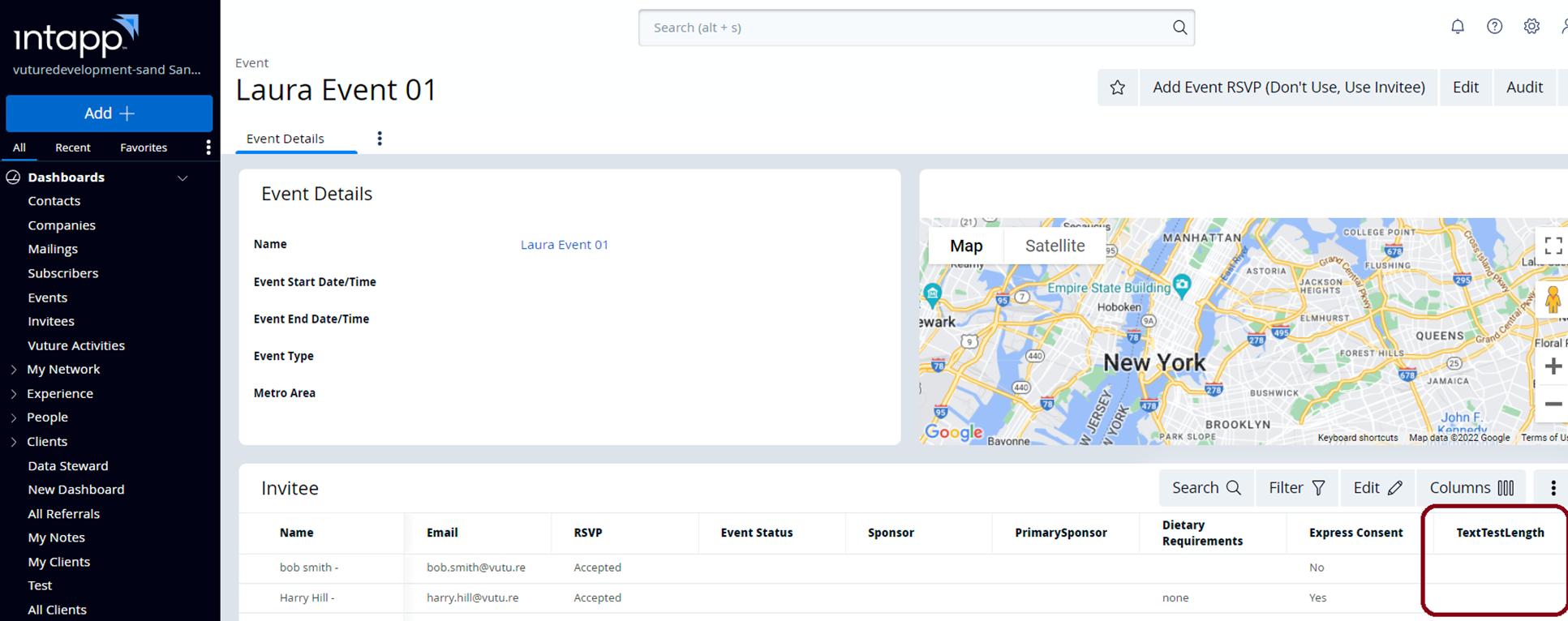
Task: Open Data Steward in sidebar
Action: [68, 466]
